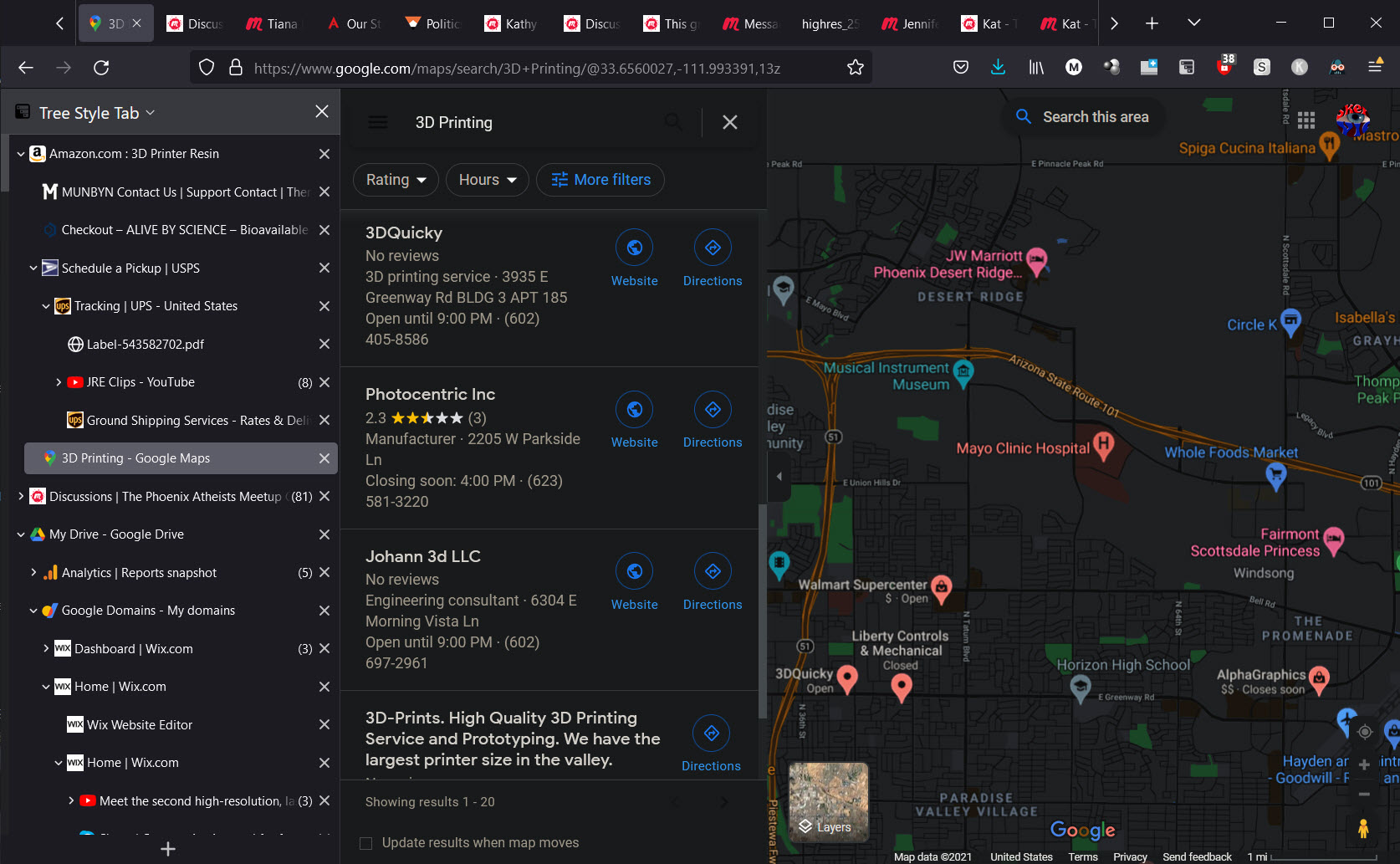Collapse My Drive Google Drive tree
Image resolution: width=1400 pixels, height=864 pixels.
pos(21,534)
